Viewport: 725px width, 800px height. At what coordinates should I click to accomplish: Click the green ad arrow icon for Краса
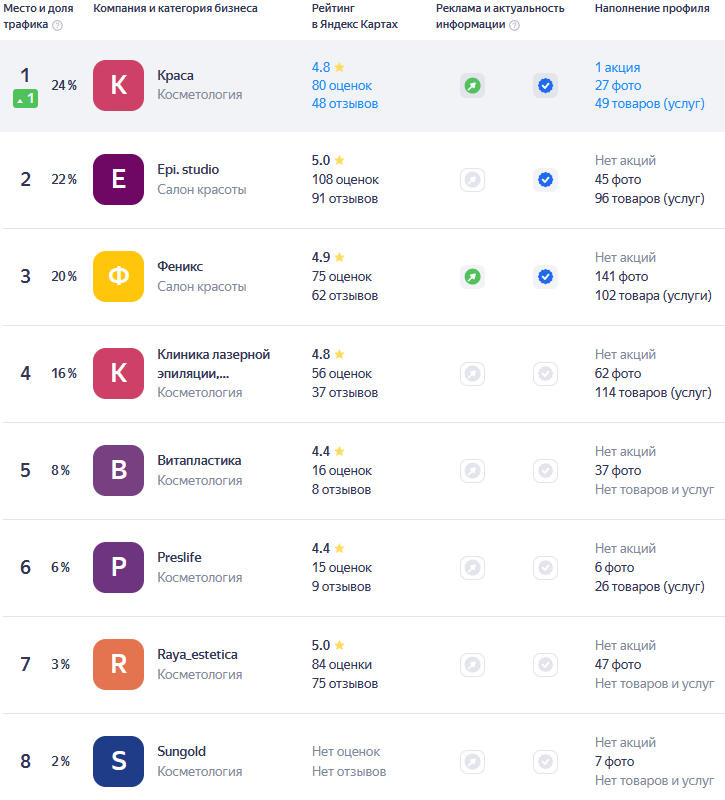[472, 86]
